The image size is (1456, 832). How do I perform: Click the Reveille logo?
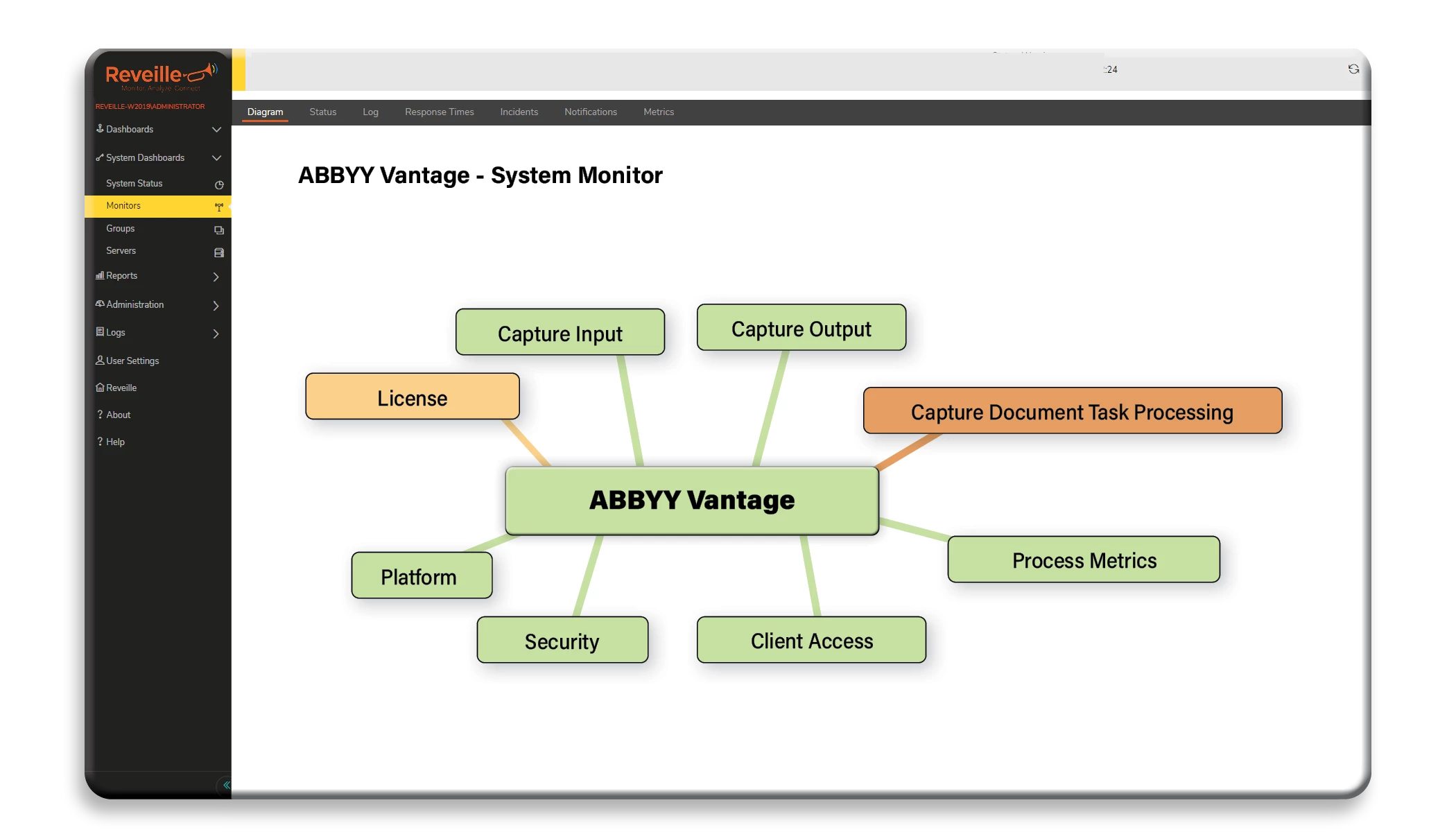(x=161, y=77)
